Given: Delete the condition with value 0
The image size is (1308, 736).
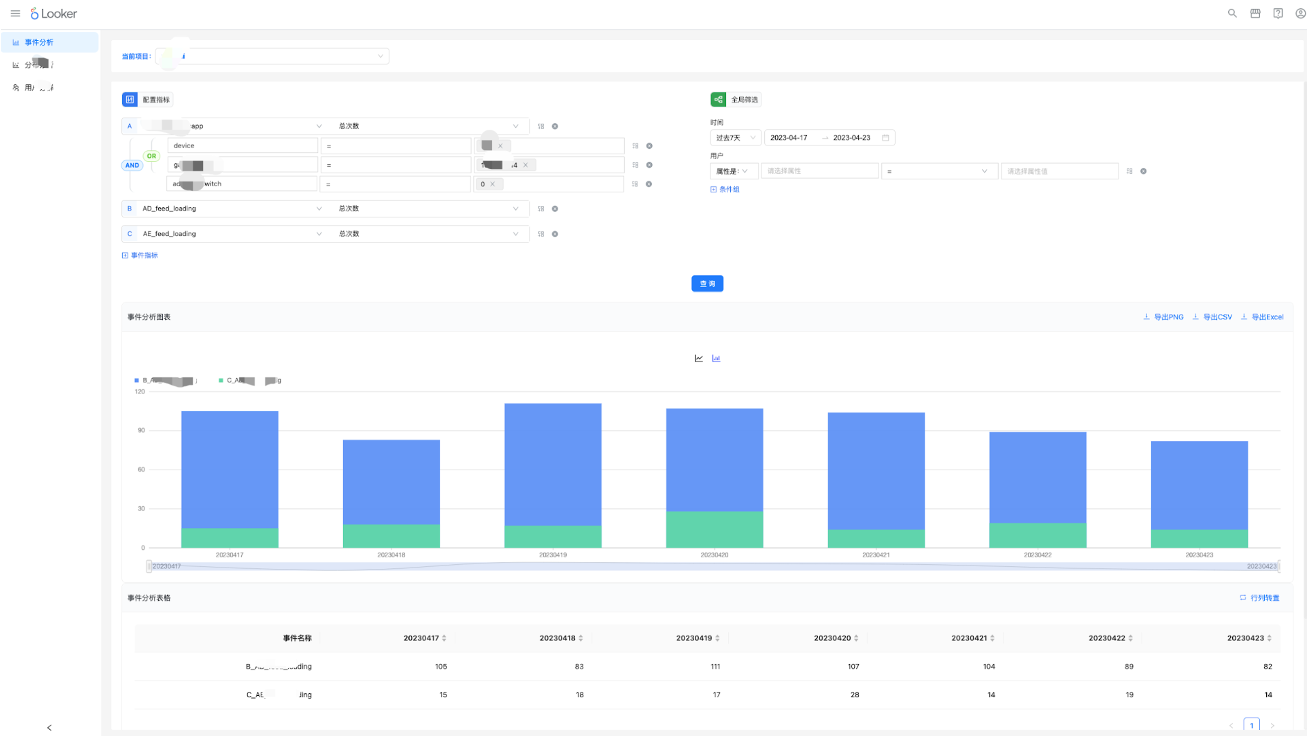Looking at the screenshot, I should coord(649,184).
